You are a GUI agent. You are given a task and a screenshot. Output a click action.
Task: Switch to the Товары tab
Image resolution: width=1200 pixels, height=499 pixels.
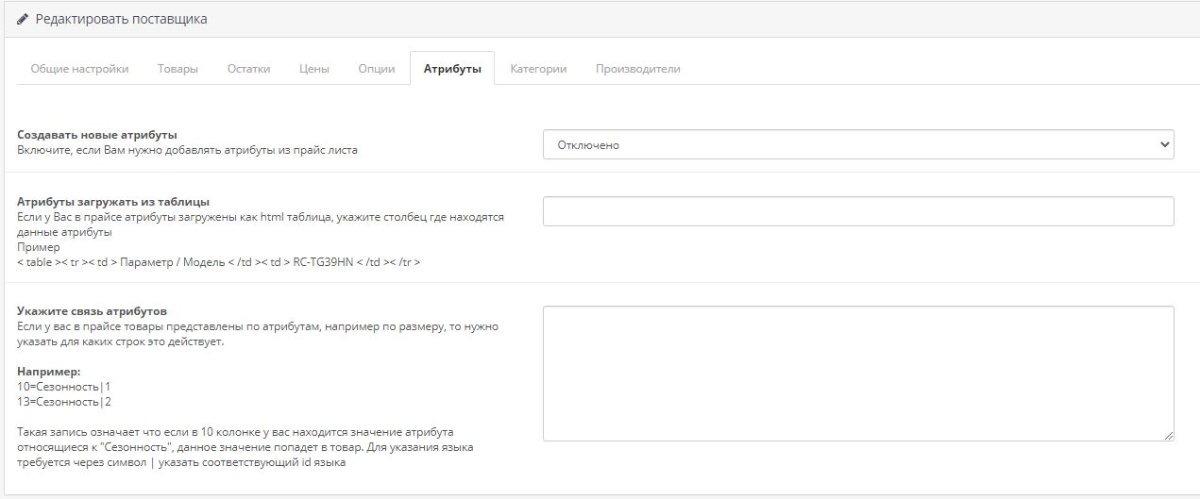coord(177,69)
